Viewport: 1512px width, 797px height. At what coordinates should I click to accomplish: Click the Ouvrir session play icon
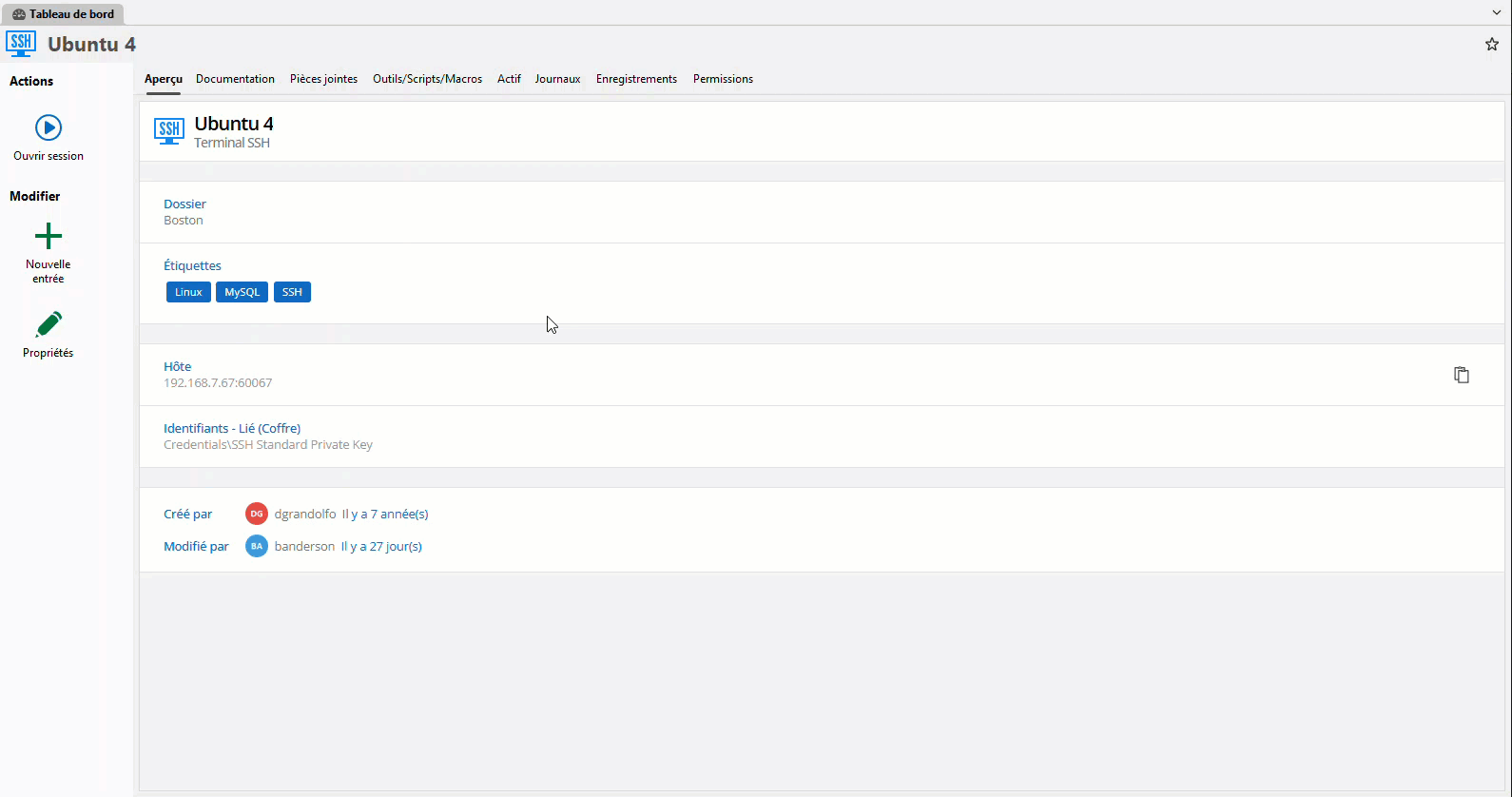[48, 127]
